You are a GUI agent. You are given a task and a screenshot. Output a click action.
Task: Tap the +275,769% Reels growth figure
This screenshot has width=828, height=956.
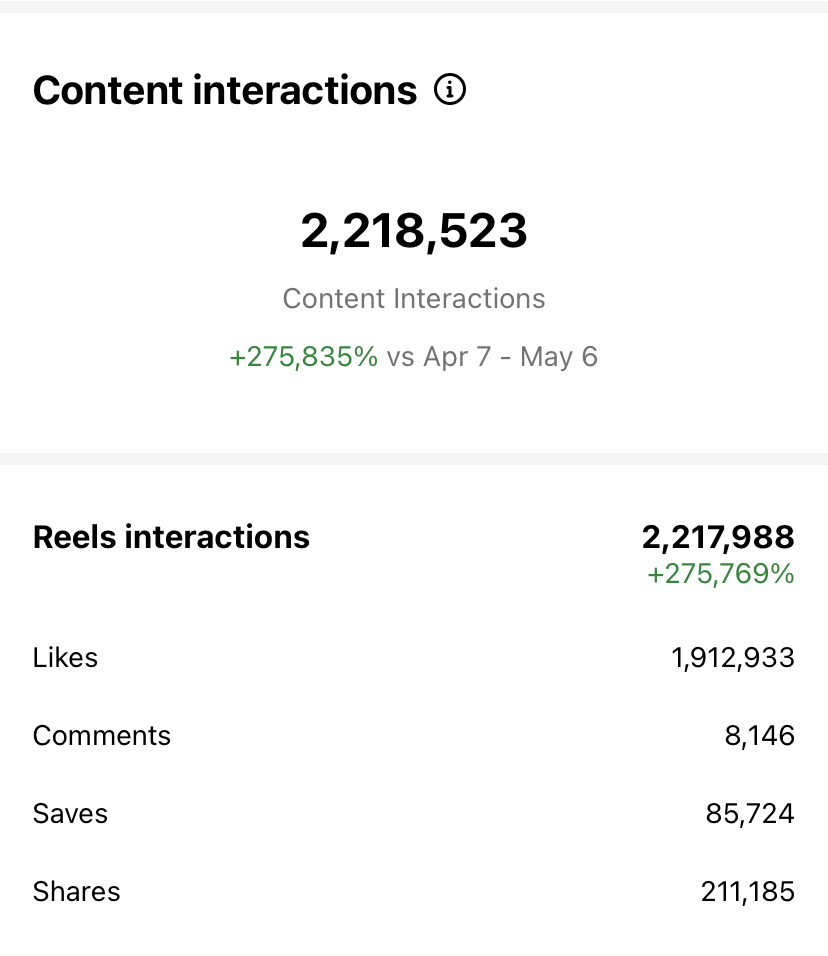point(721,574)
